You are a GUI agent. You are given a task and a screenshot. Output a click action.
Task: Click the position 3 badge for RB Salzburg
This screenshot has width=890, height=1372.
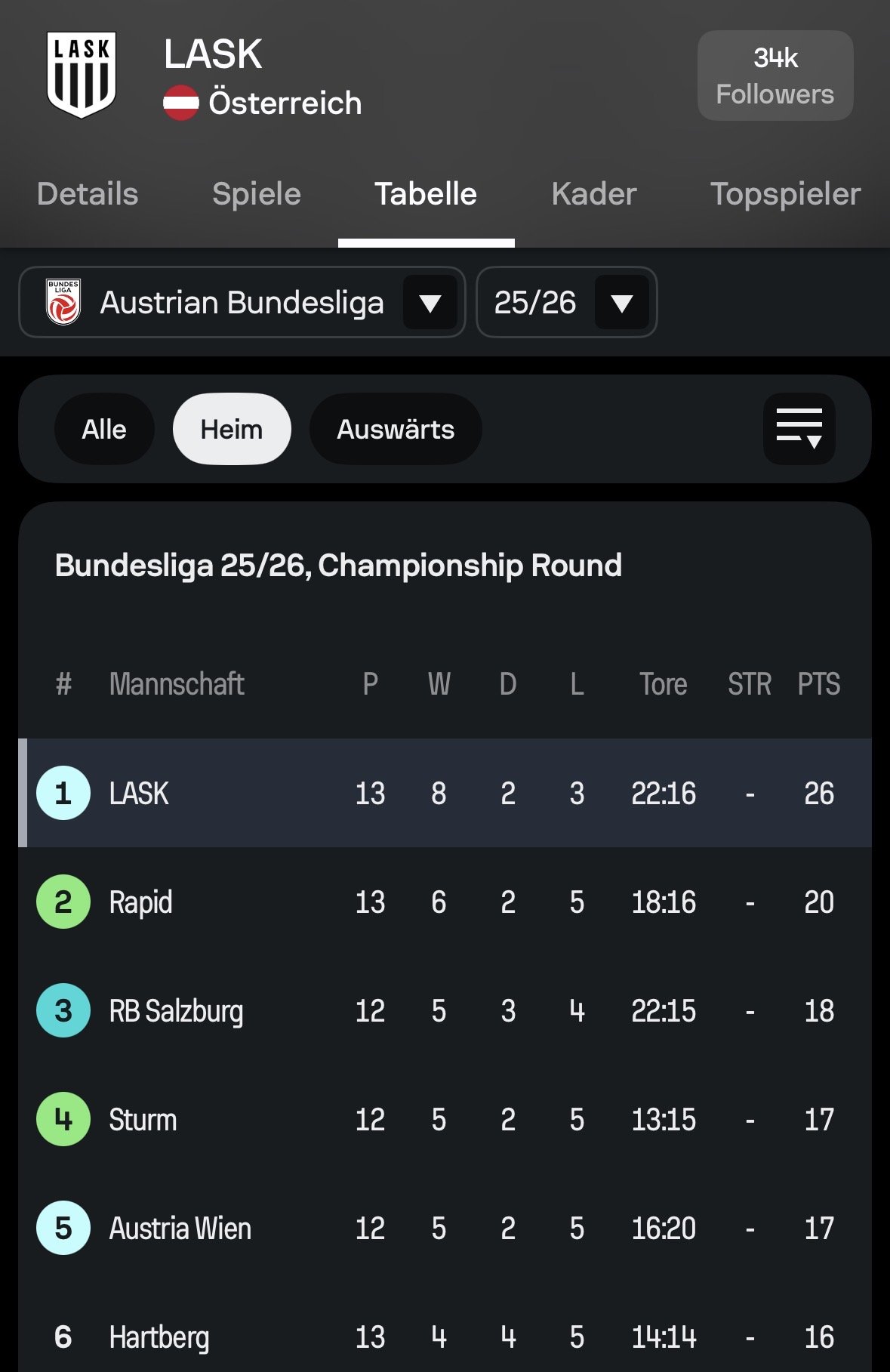[63, 1010]
